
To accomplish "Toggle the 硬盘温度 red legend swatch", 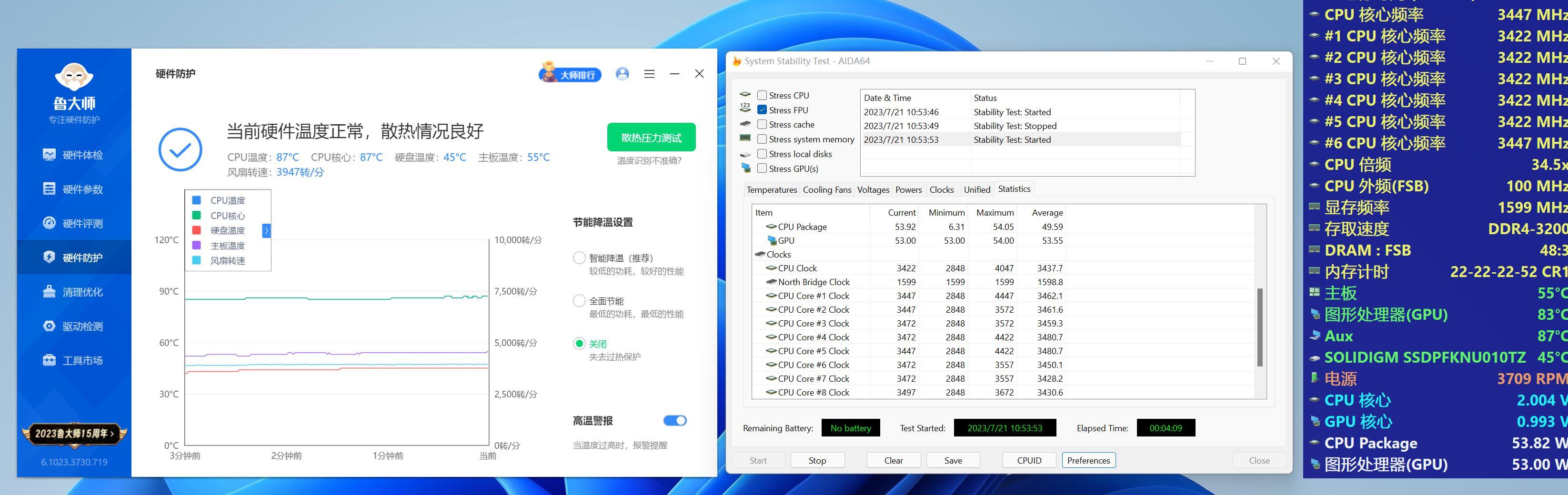I will click(196, 230).
